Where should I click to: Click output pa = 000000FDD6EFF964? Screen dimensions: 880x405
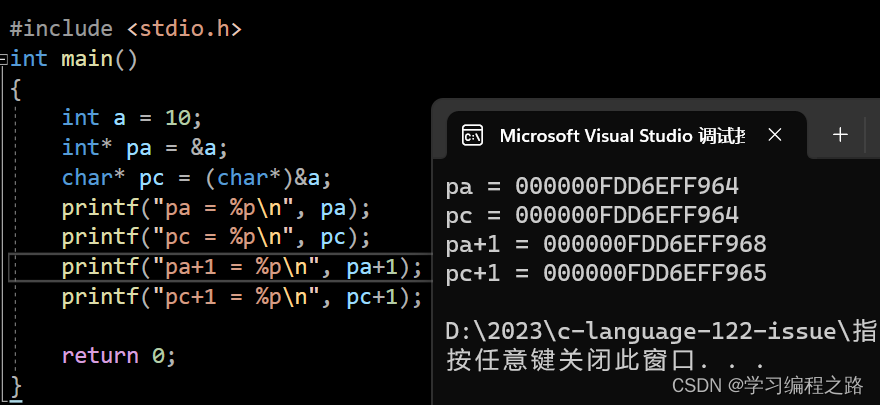click(592, 186)
